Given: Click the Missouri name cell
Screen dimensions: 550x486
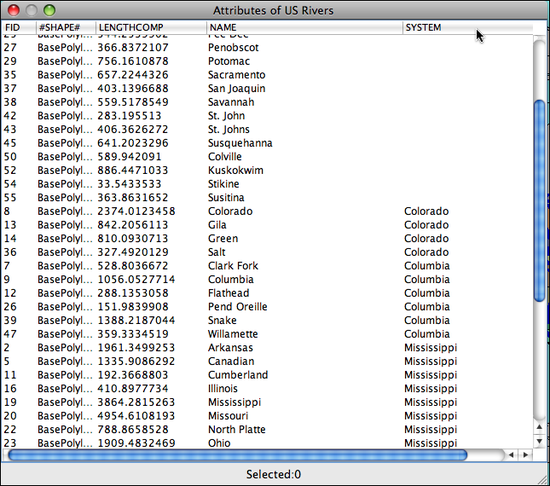Looking at the screenshot, I should (228, 416).
